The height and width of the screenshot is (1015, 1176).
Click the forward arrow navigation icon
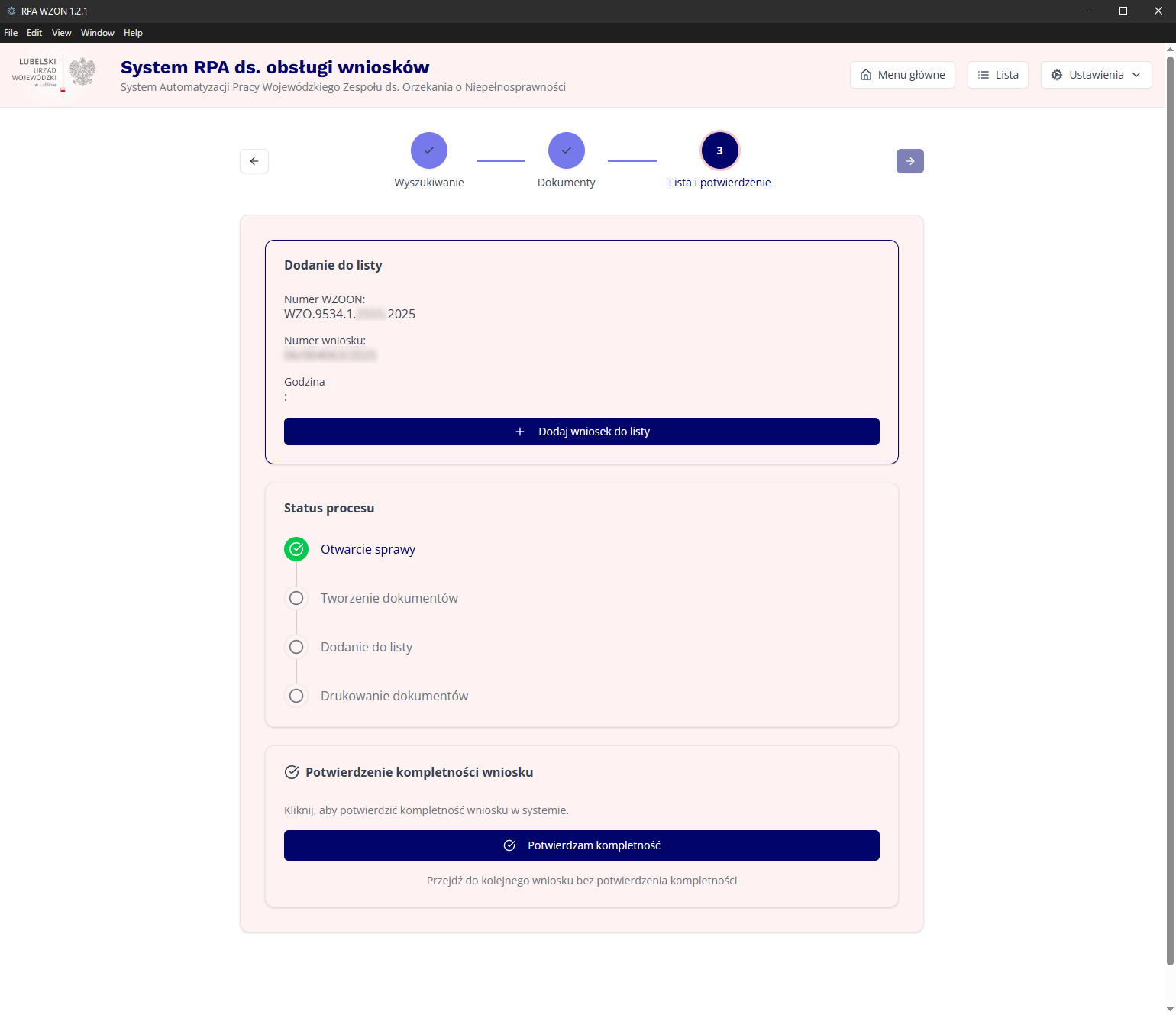[x=909, y=161]
